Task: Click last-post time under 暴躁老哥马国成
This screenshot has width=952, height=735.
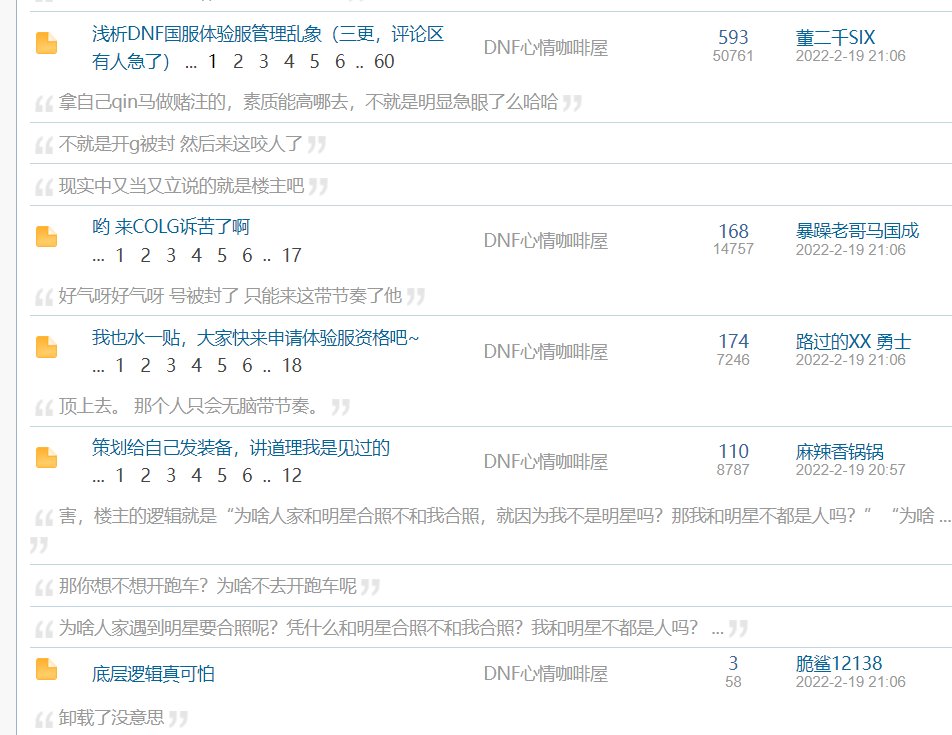Action: pos(850,249)
